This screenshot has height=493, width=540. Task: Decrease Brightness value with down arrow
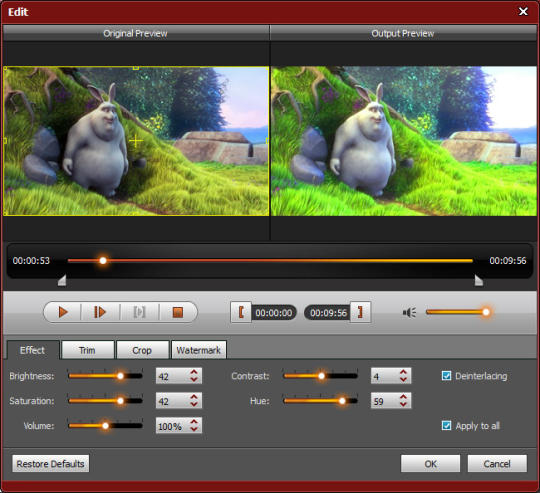[194, 379]
